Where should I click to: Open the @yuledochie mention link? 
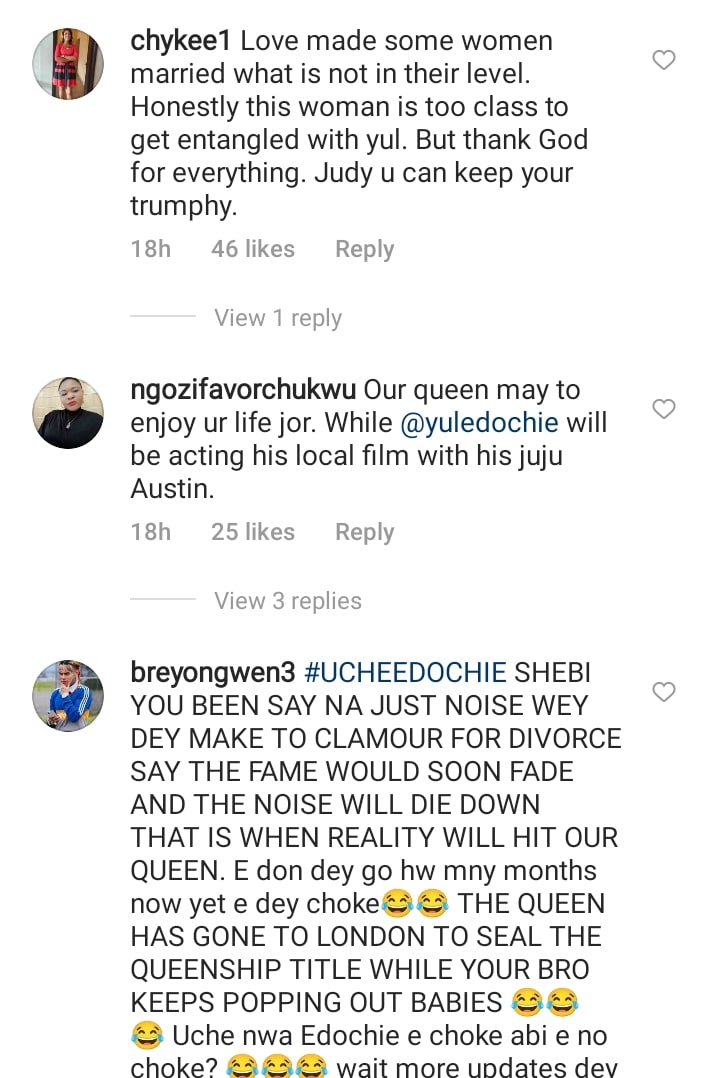(x=479, y=423)
